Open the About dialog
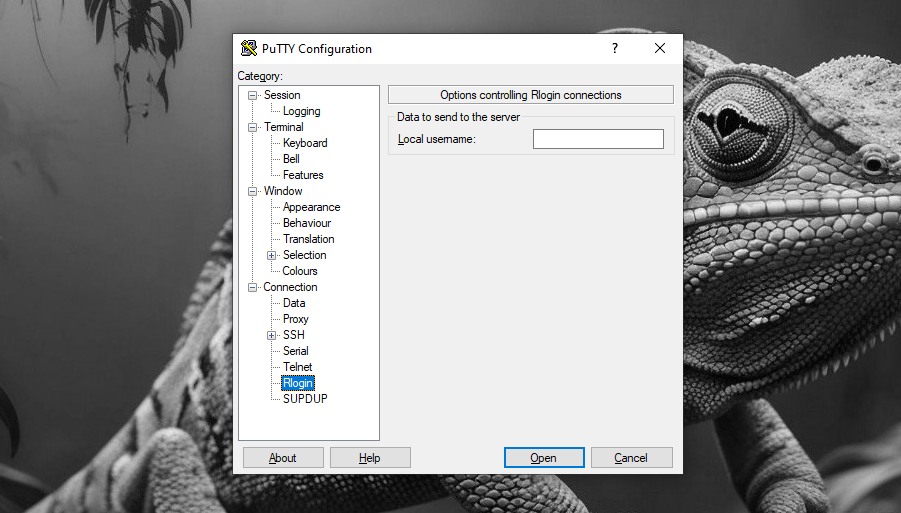 pos(283,458)
